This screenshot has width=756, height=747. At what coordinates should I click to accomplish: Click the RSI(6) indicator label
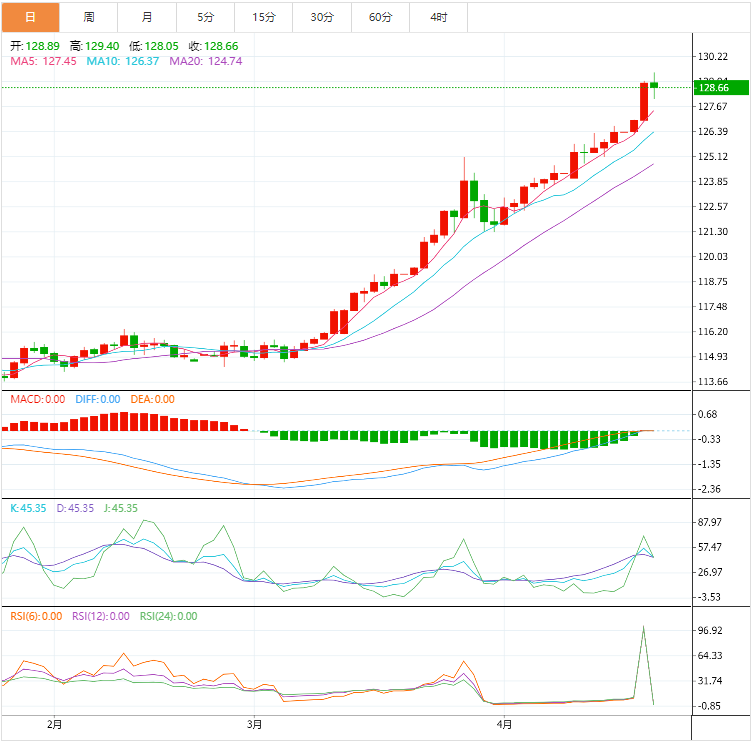coord(36,616)
